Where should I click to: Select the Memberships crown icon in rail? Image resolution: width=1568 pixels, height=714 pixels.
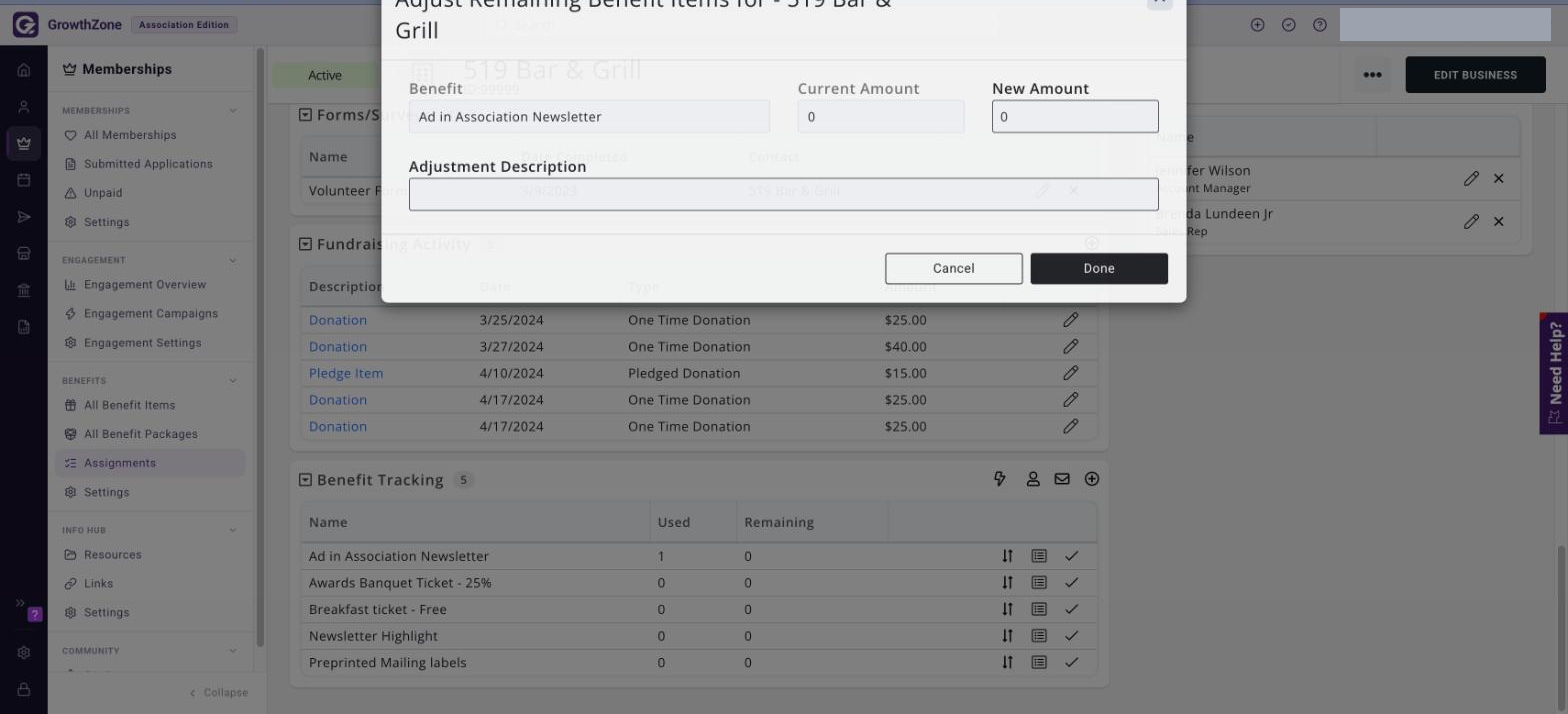[x=24, y=143]
